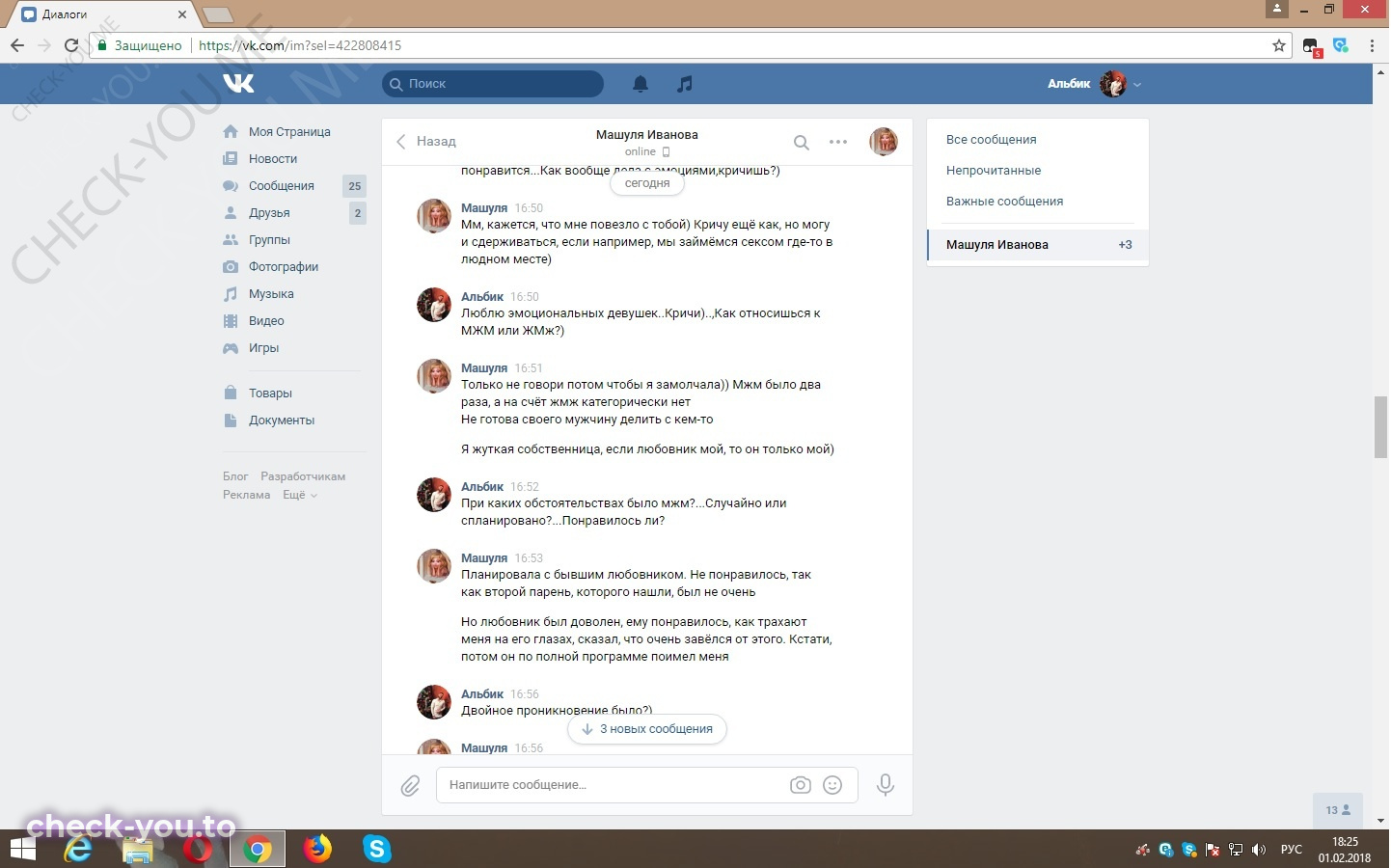Screen dimensions: 1391x868
Task: Open Моя Страница in sidebar
Action: point(289,132)
